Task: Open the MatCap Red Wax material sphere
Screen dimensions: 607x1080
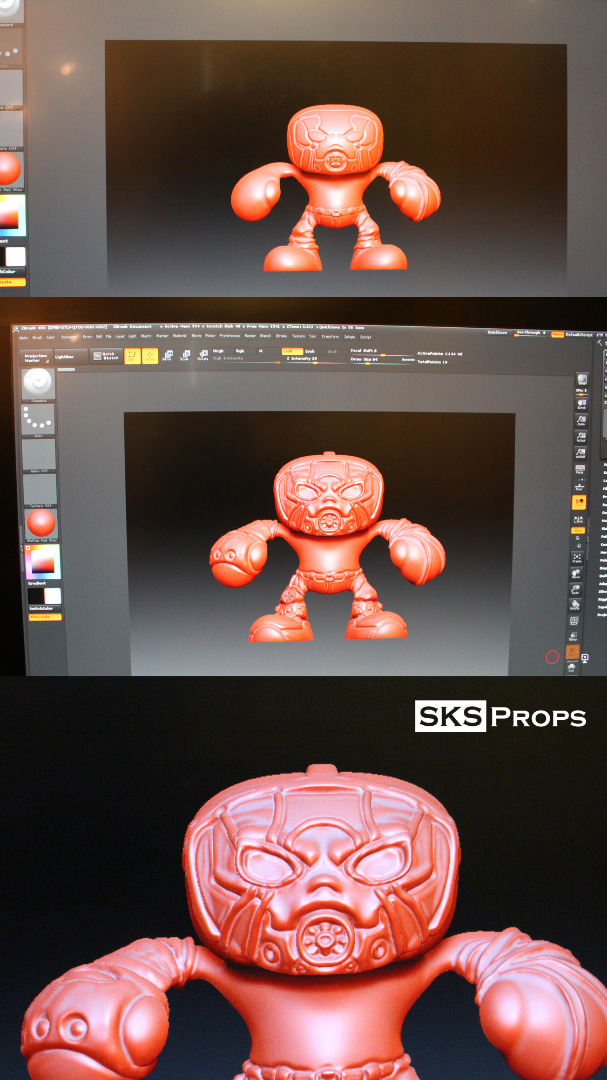Action: [41, 524]
